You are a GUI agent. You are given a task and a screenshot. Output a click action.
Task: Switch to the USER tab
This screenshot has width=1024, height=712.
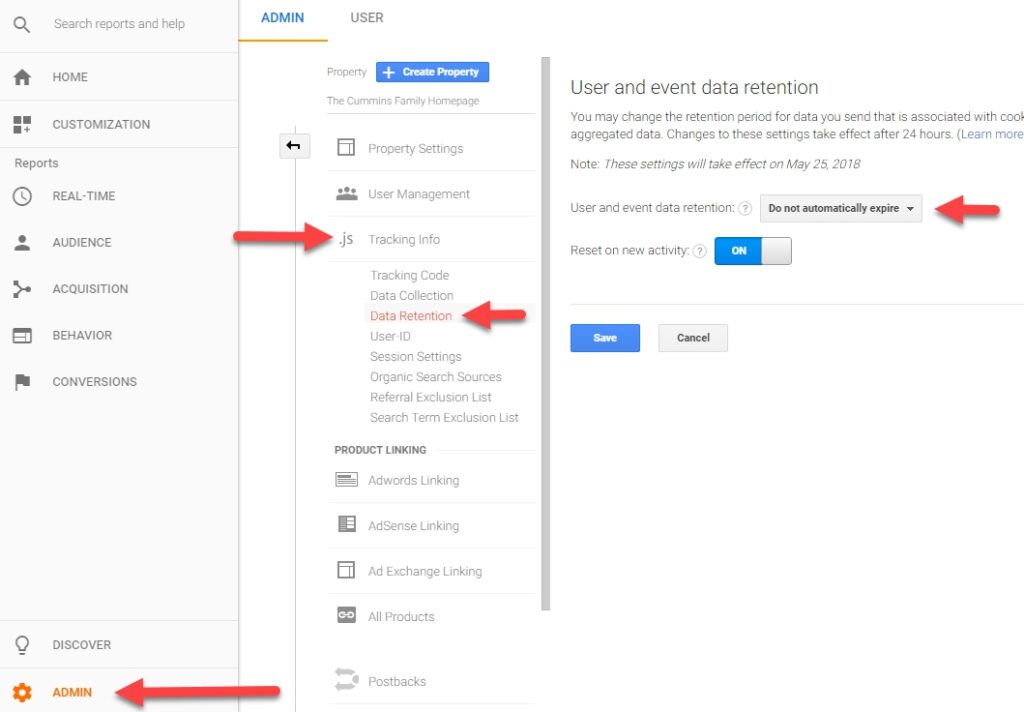click(366, 18)
